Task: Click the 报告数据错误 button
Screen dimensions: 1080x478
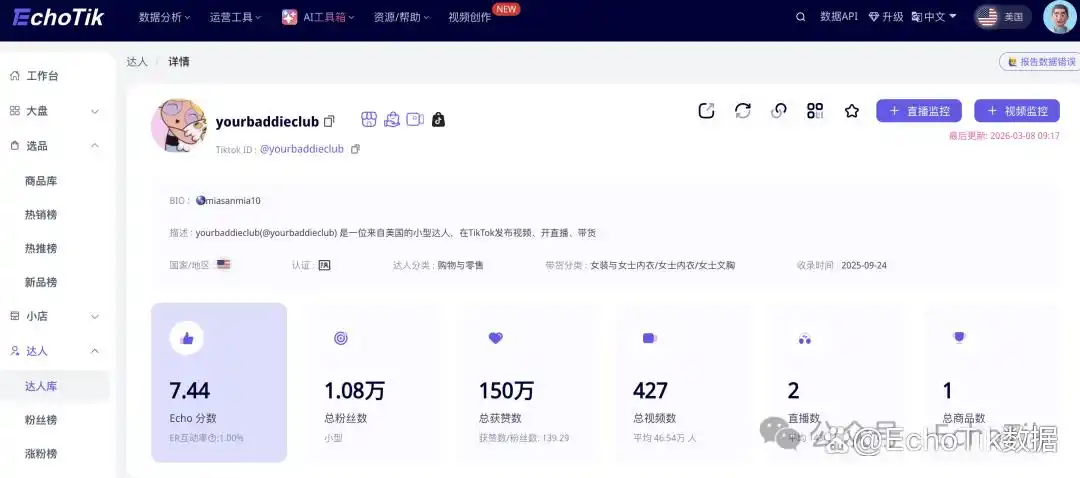Action: click(1040, 62)
